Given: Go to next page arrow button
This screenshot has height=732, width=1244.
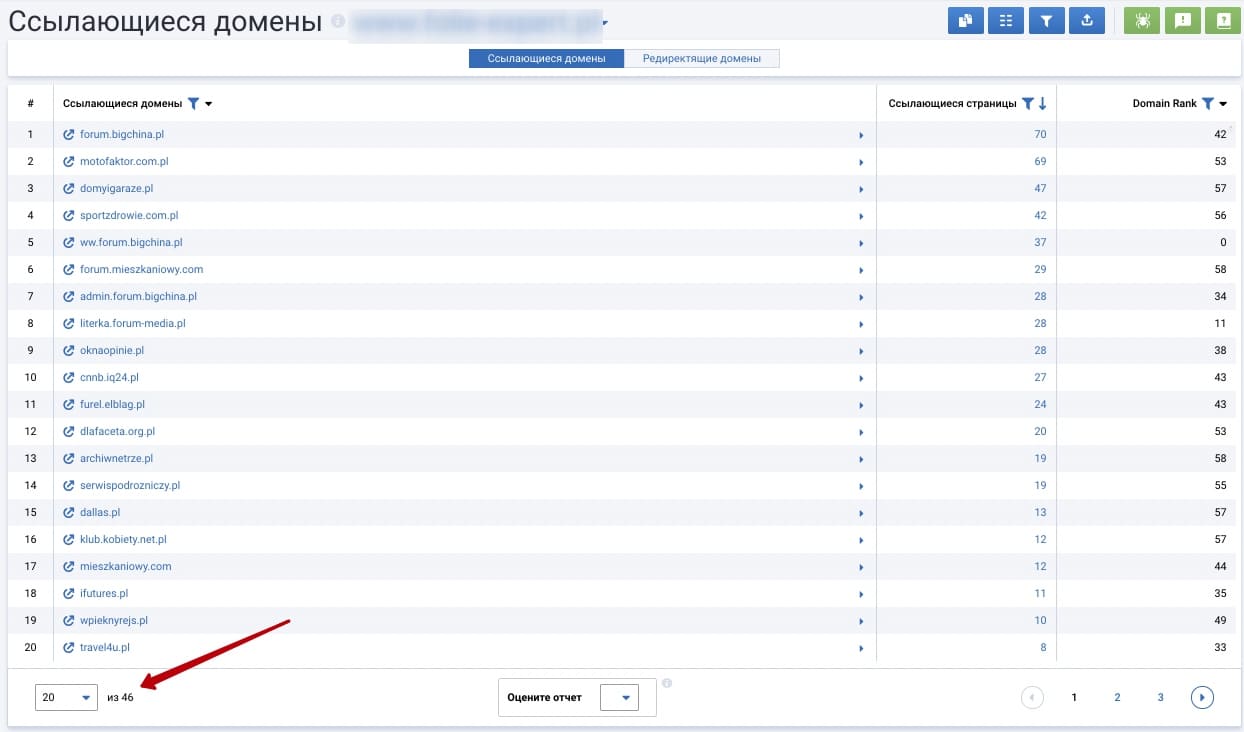Looking at the screenshot, I should [1202, 697].
